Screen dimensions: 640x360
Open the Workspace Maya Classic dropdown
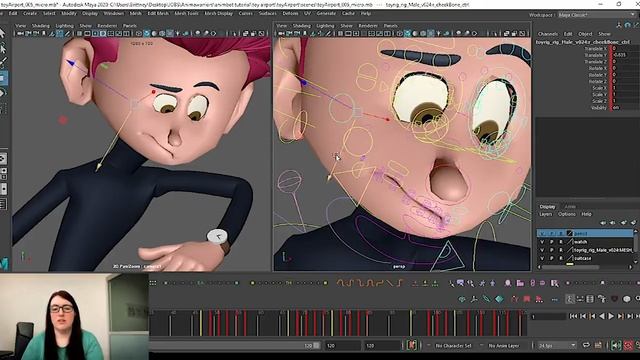pyautogui.click(x=597, y=15)
